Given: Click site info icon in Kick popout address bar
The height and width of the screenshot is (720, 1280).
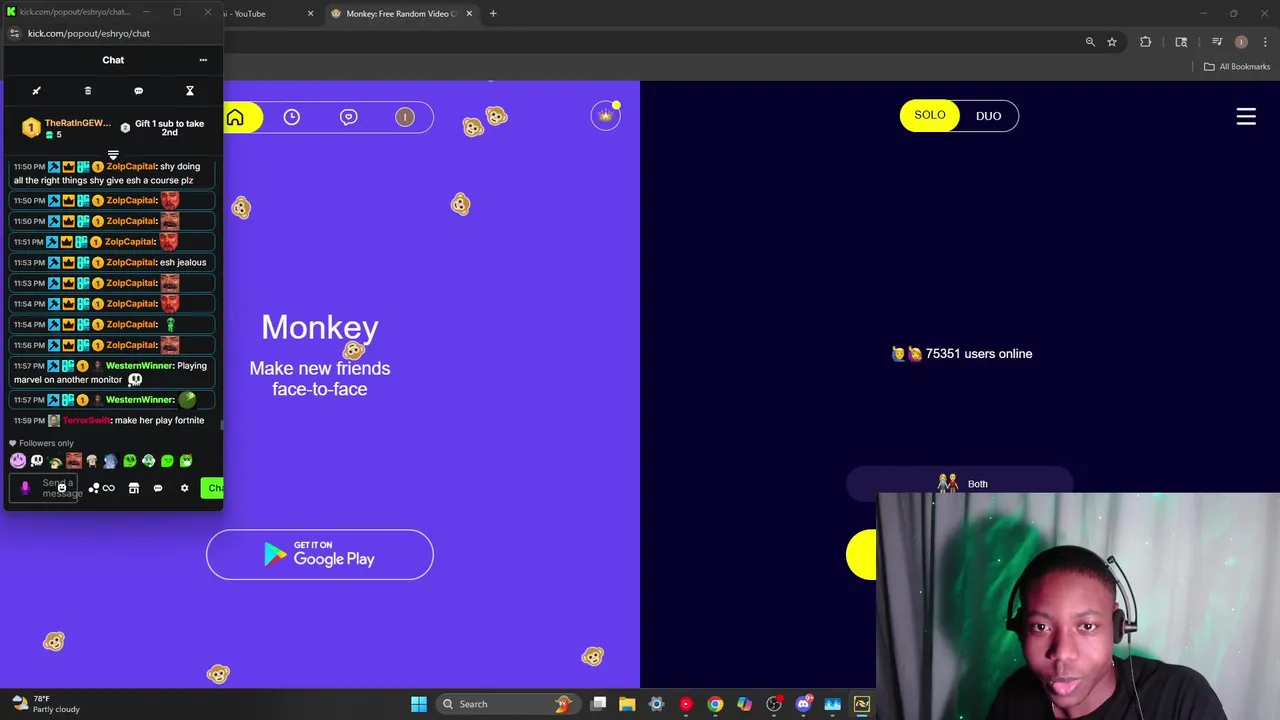Looking at the screenshot, I should coord(14,33).
